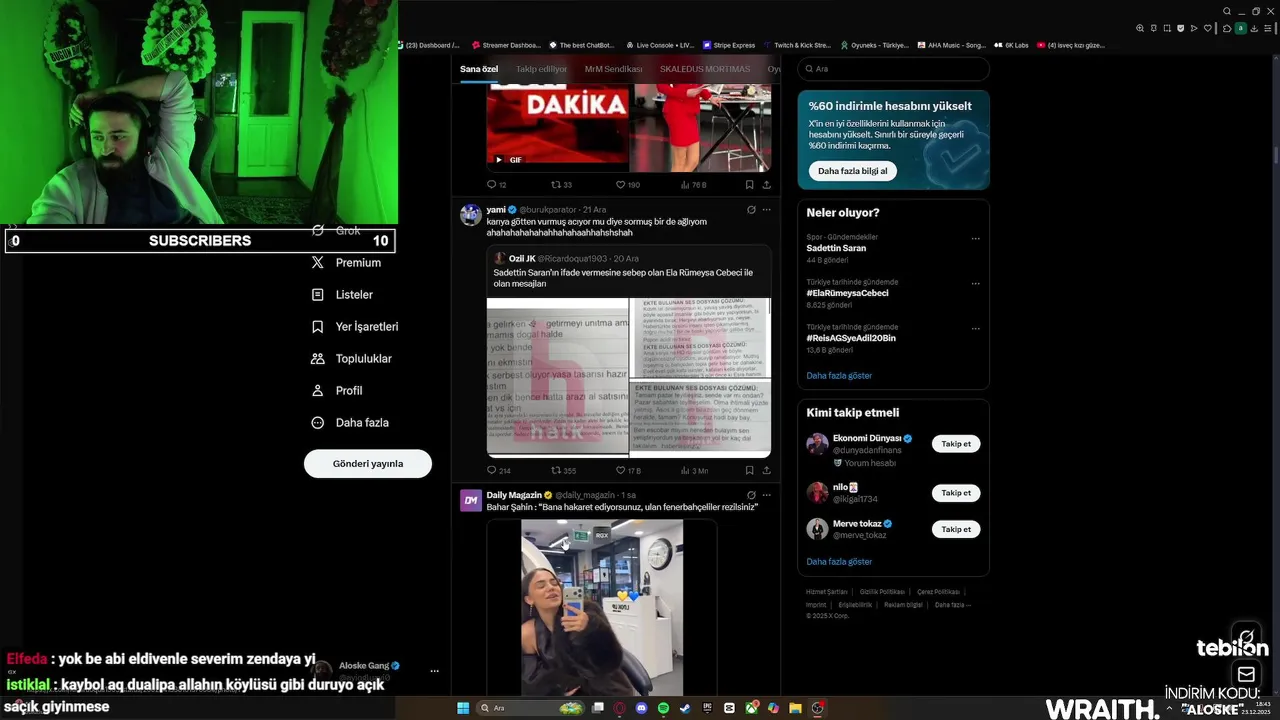Open Grok icon on Daily Magazin post
Screen dimensions: 1280x720
tap(751, 495)
